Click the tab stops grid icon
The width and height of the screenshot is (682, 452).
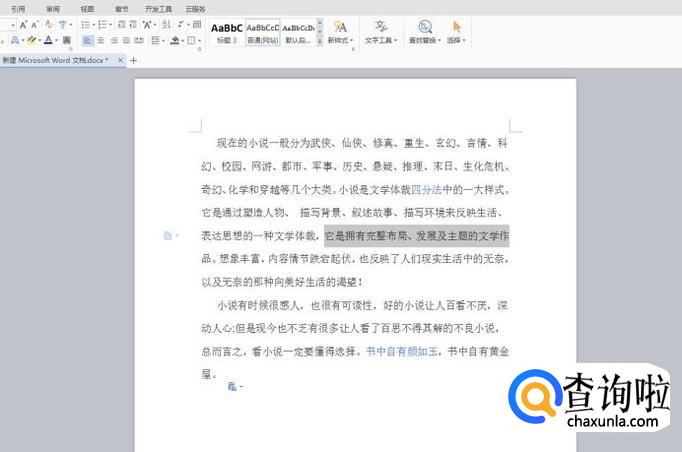coord(197,25)
